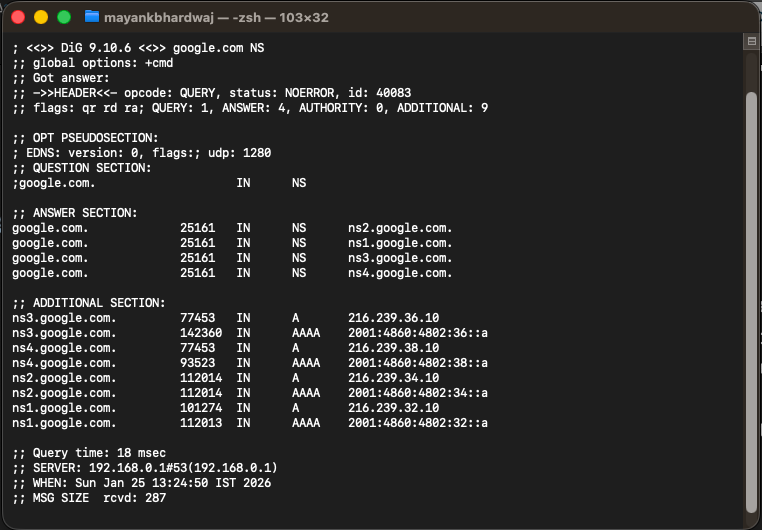
Task: Click the split pane icon above scrollbar
Action: pos(751,41)
